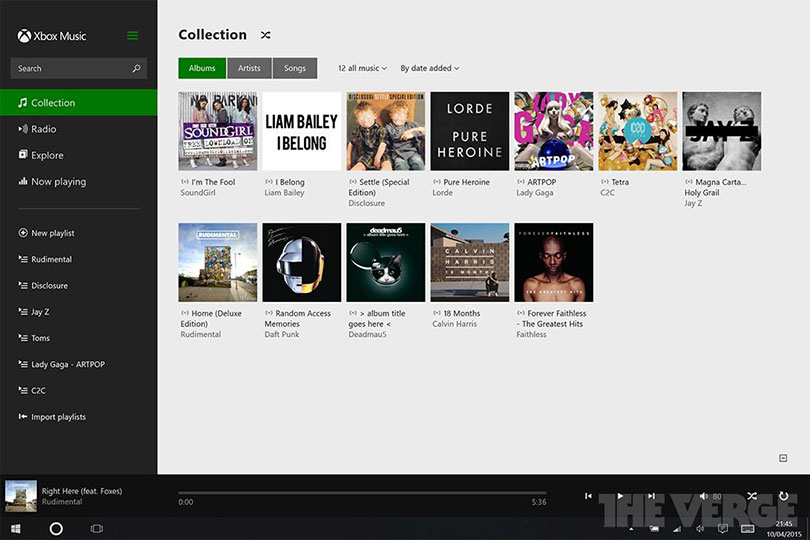Image resolution: width=810 pixels, height=540 pixels.
Task: Click the playback progress bar
Action: (362, 493)
